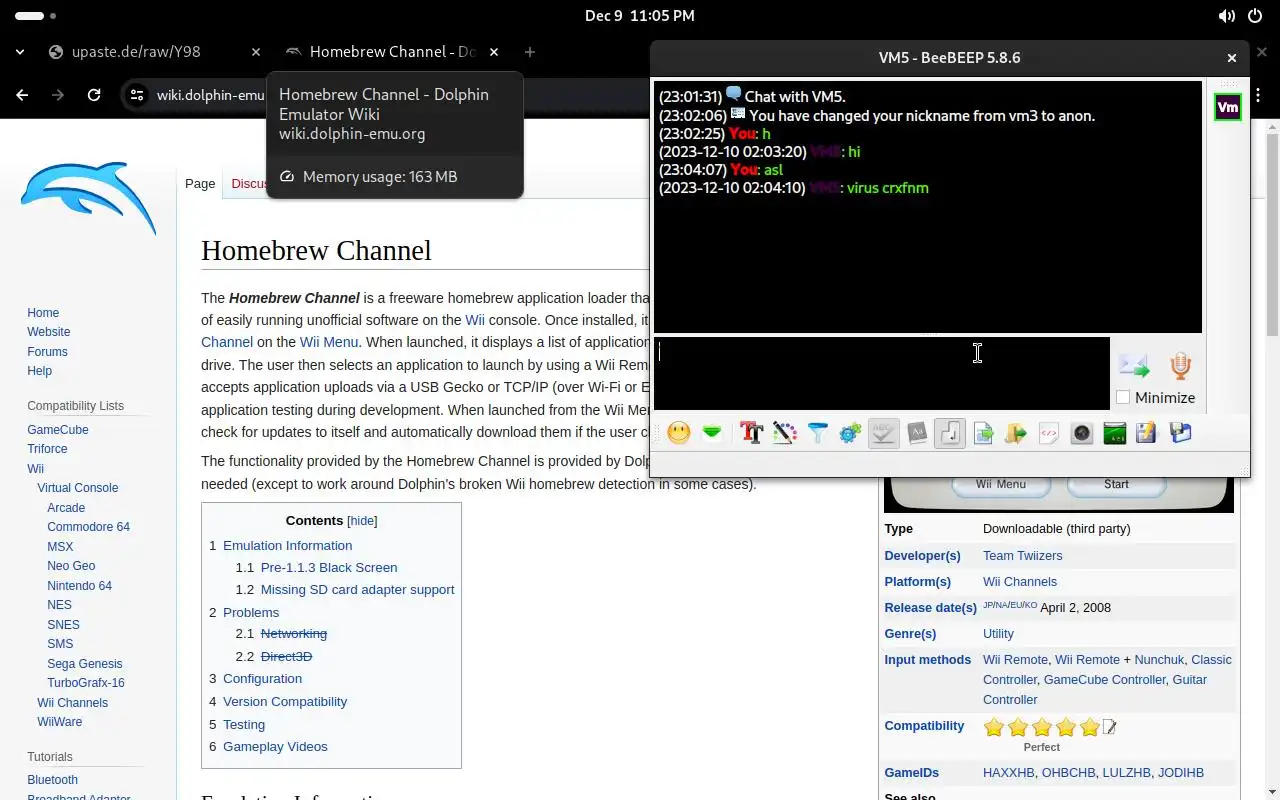
Task: Toggle the spell checking ABC icon
Action: click(883, 433)
